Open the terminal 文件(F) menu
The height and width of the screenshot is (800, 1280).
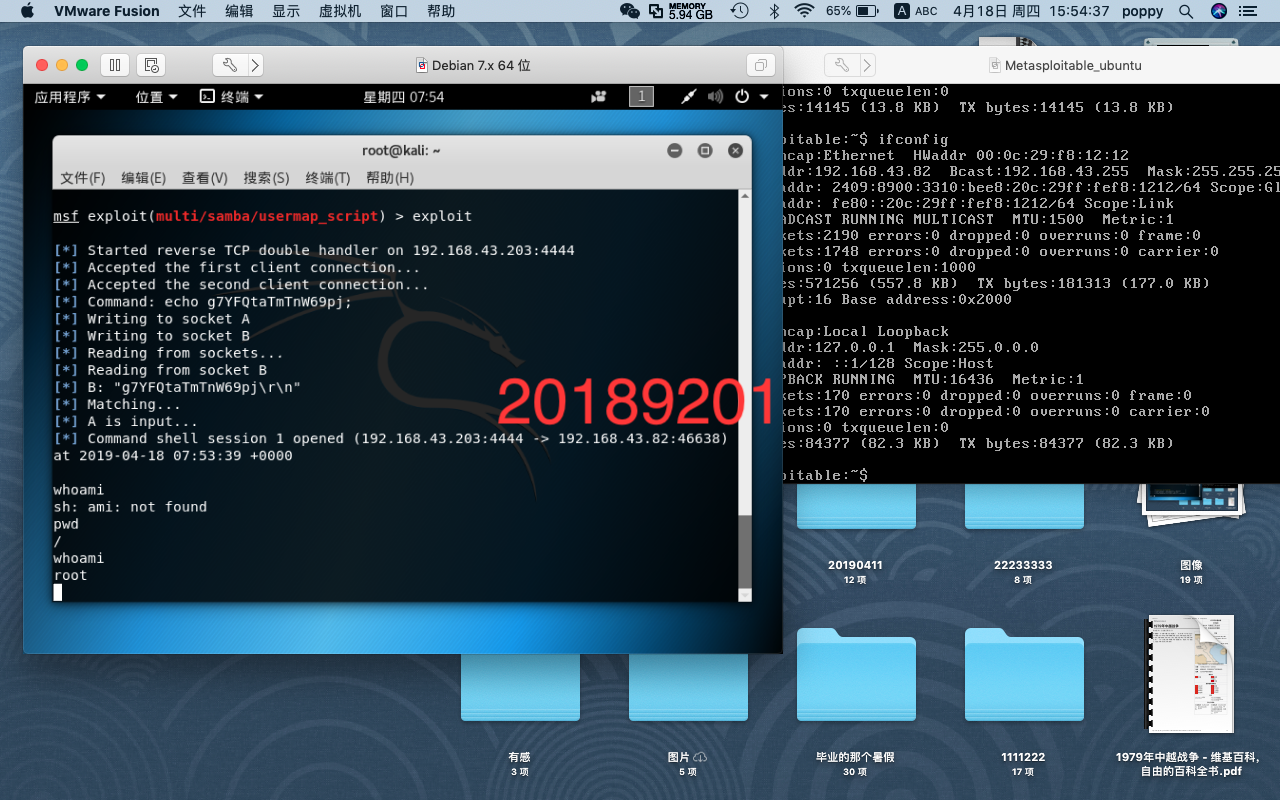[x=83, y=177]
